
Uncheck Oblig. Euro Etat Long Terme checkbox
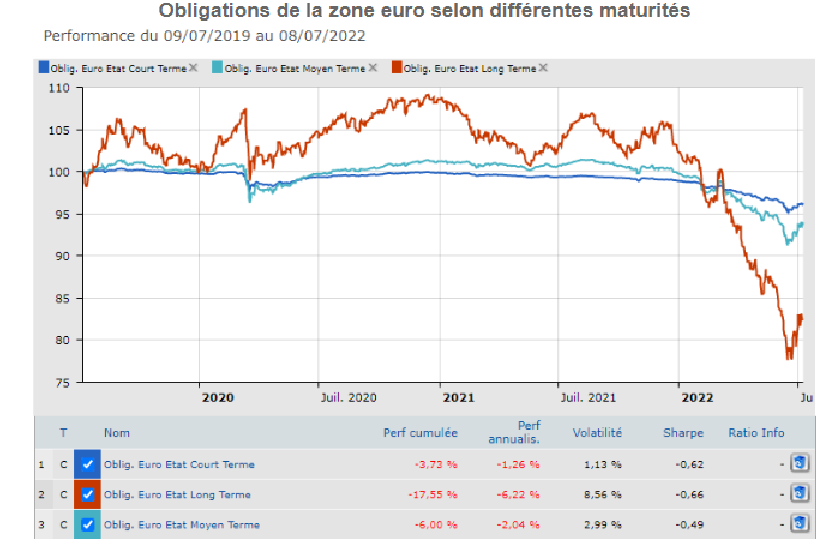pyautogui.click(x=87, y=494)
